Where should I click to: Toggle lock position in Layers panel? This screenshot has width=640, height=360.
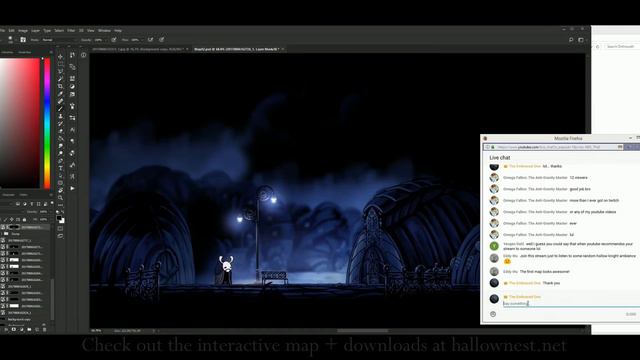[11, 220]
